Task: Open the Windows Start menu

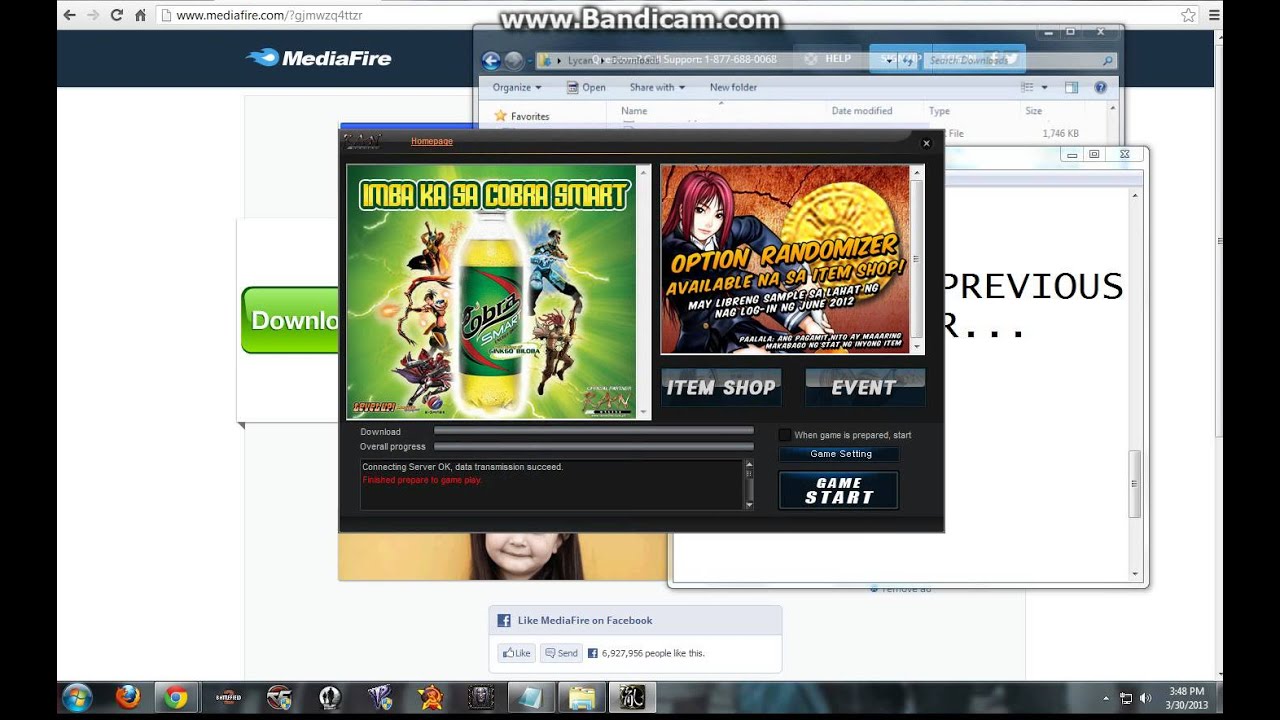Action: 77,697
